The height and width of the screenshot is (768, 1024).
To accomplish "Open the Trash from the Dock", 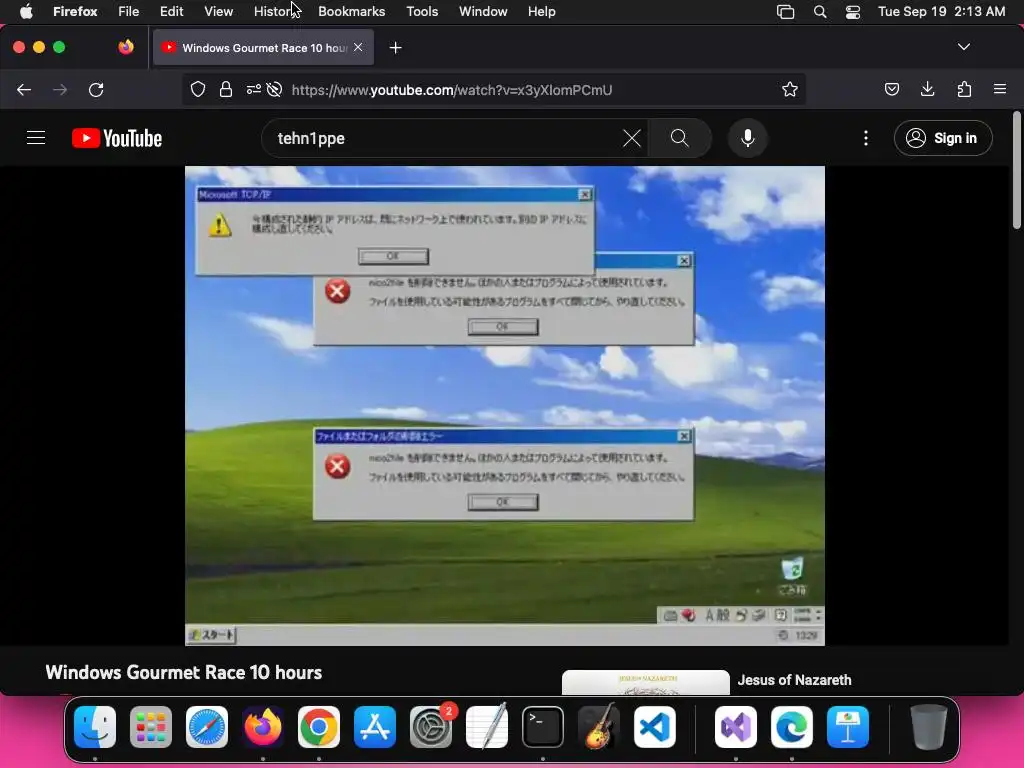I will coord(929,726).
